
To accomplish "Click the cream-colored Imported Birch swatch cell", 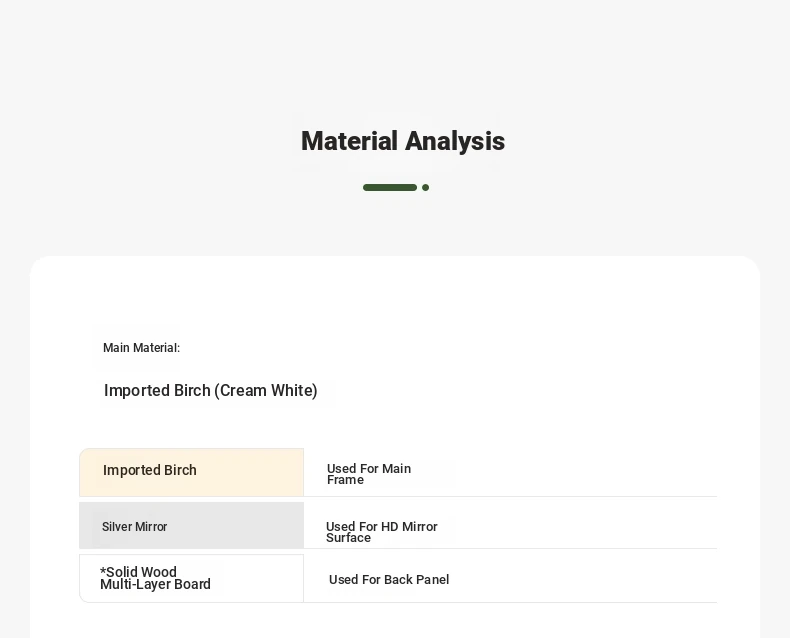I will [x=191, y=472].
